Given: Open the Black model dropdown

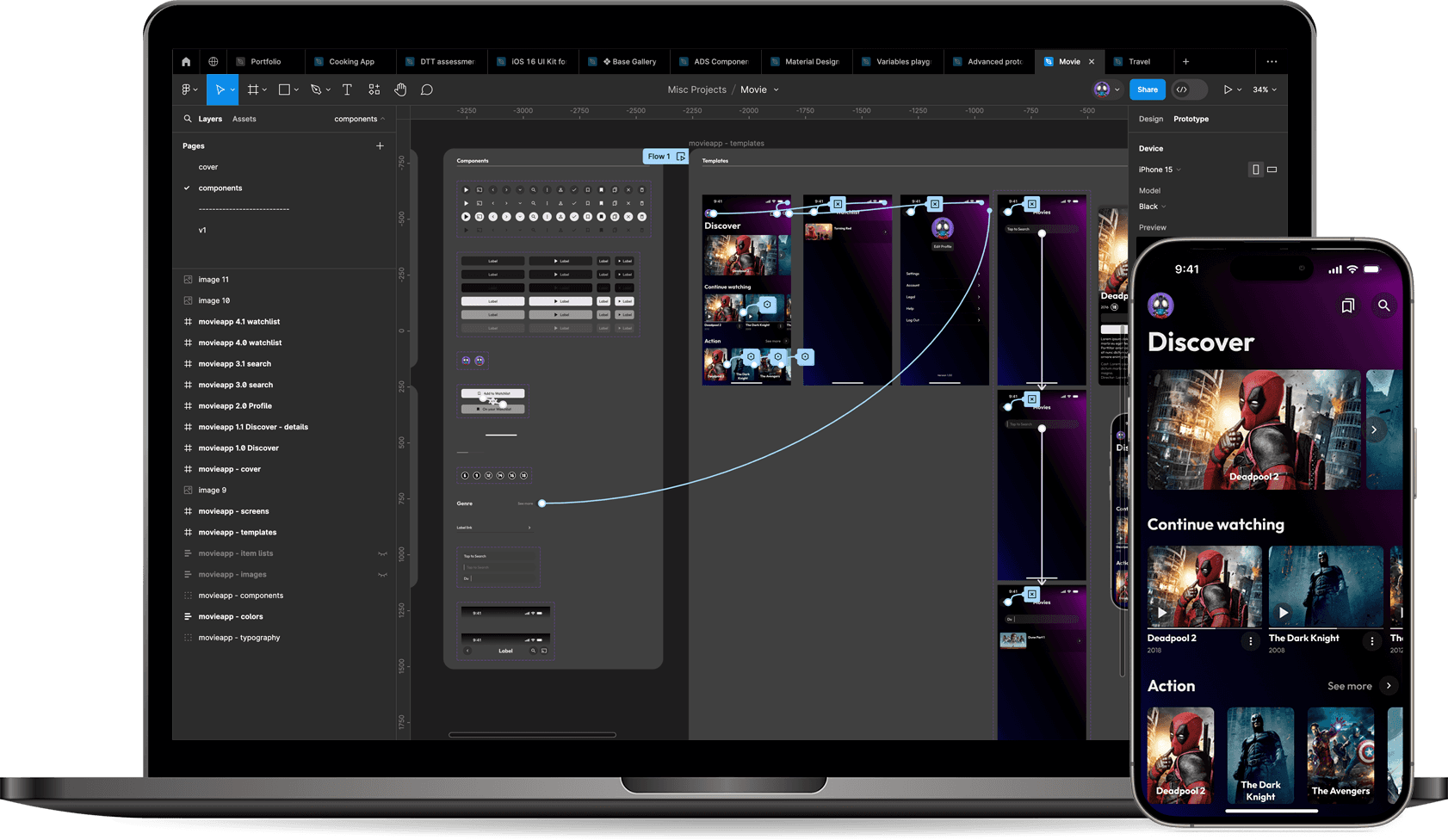Looking at the screenshot, I should coord(1152,207).
